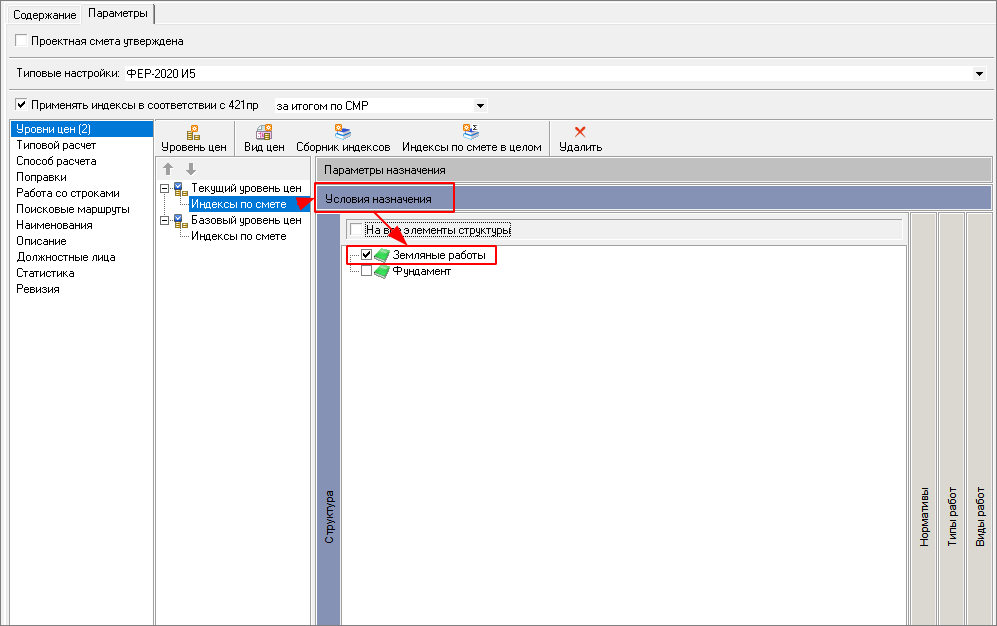The height and width of the screenshot is (626, 997).
Task: Switch to the Содержание tab
Action: click(43, 14)
